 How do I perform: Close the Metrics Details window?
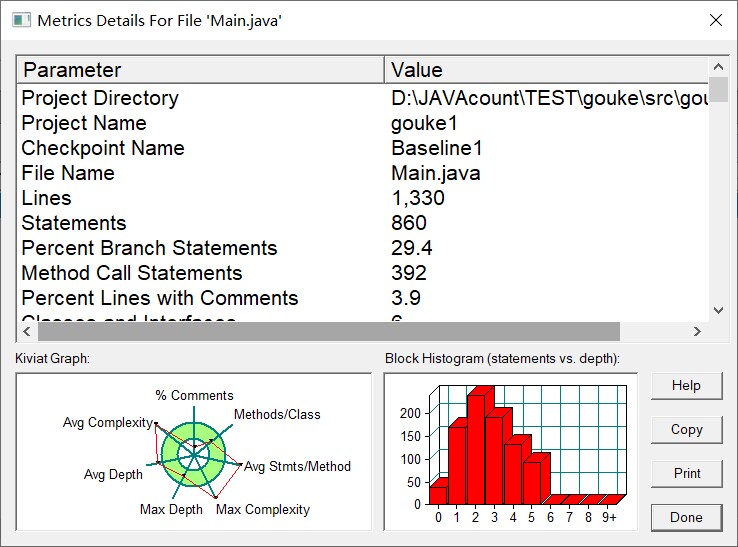(x=716, y=20)
